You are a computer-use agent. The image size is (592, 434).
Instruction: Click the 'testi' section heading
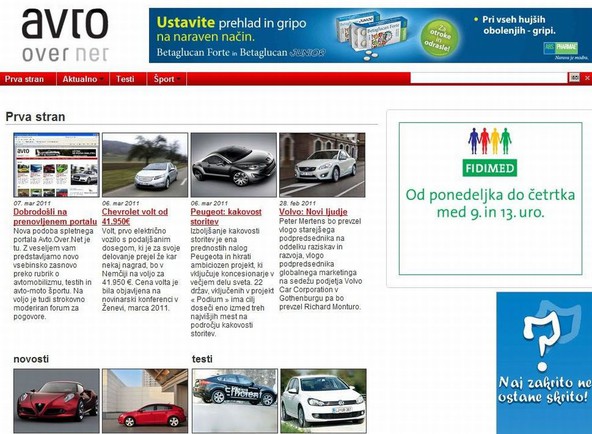202,359
